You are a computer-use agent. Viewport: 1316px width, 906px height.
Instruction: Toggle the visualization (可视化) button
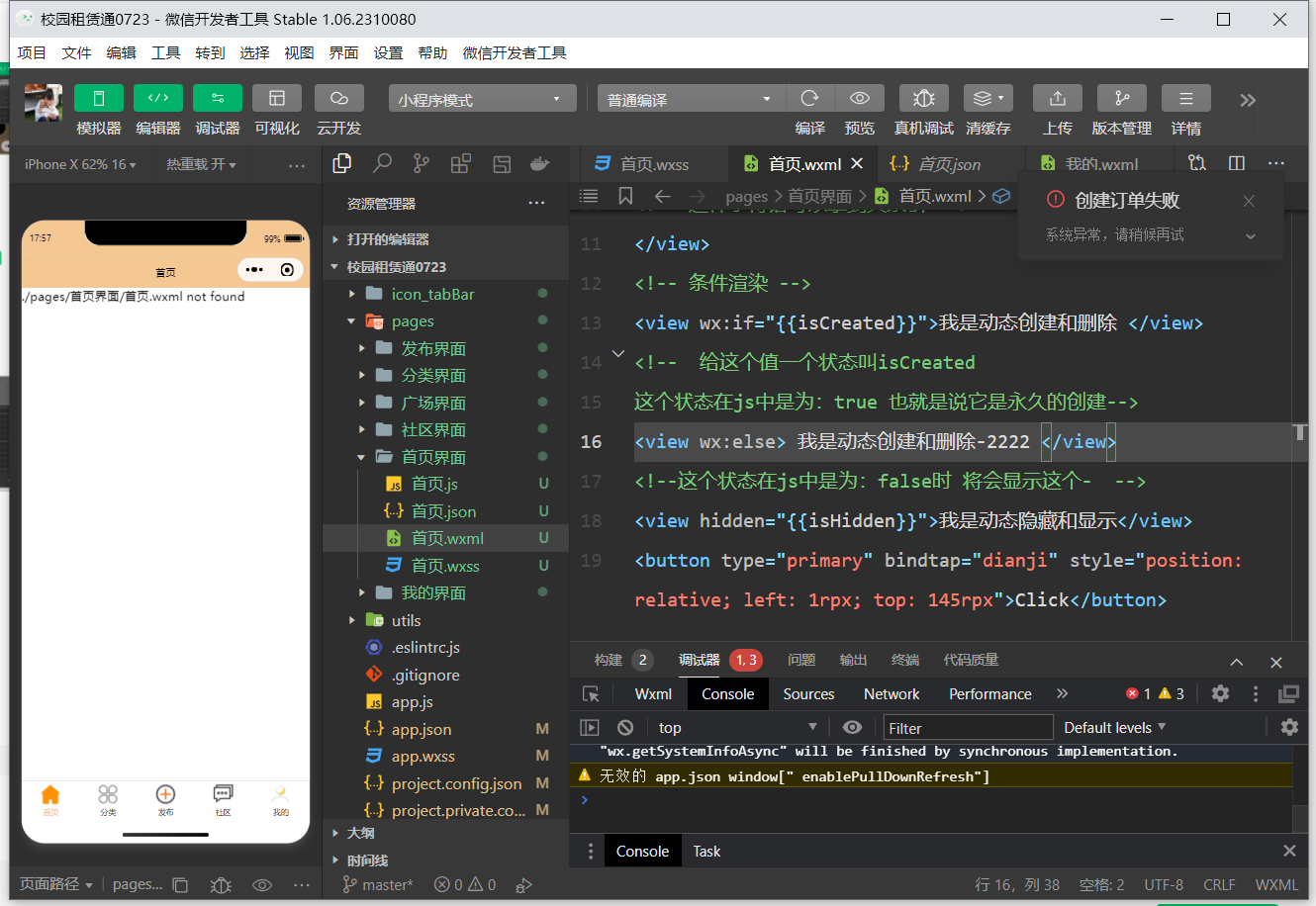(277, 98)
